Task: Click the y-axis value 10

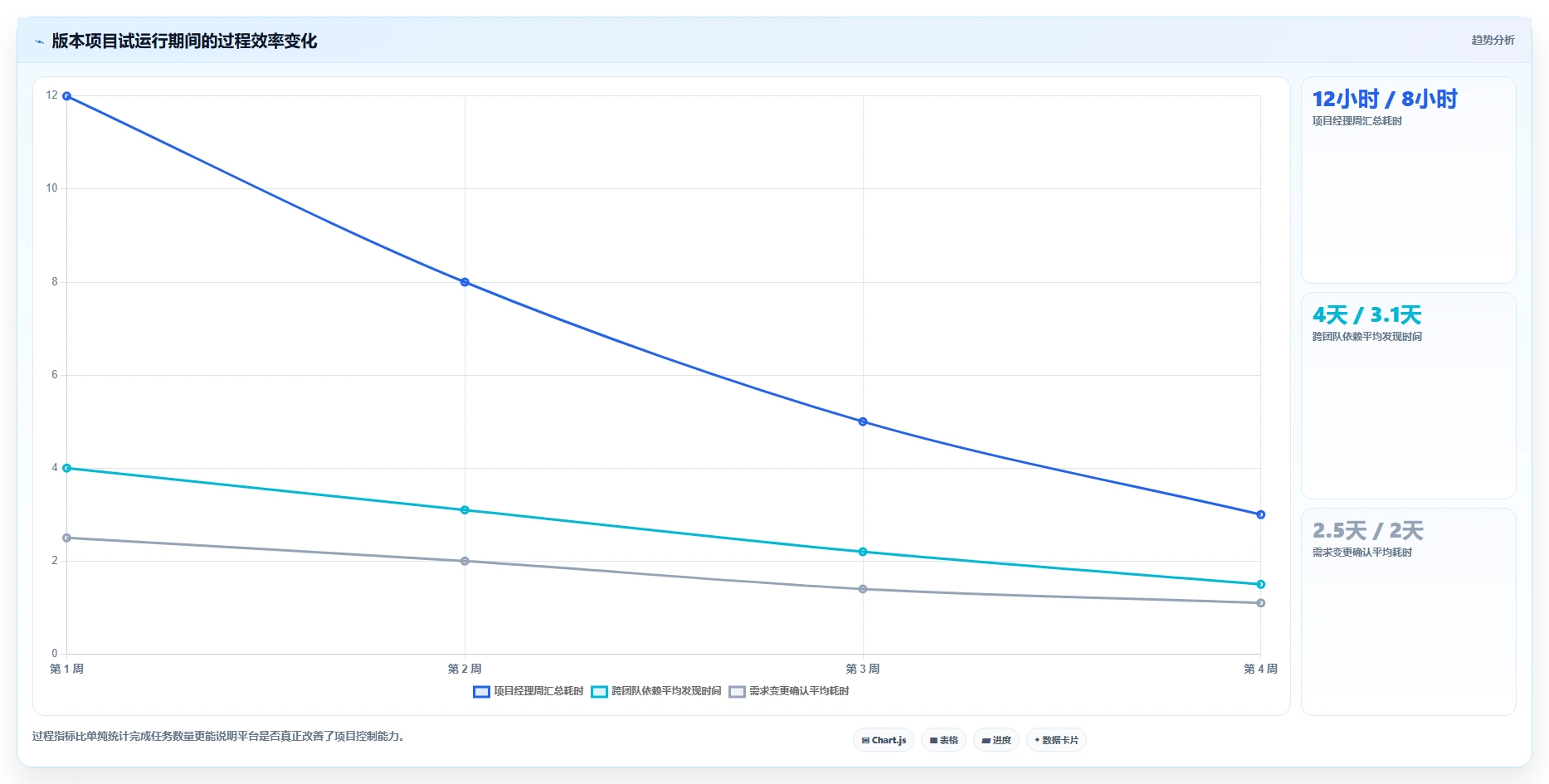Action: tap(52, 188)
